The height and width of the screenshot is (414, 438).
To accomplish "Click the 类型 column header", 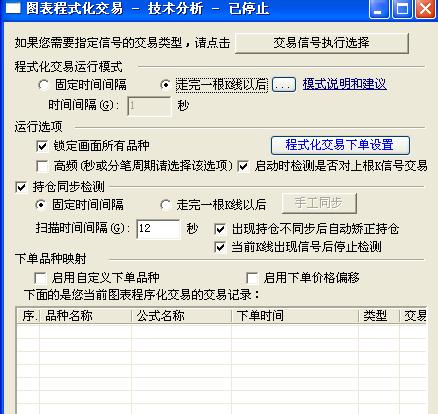I will tap(379, 316).
